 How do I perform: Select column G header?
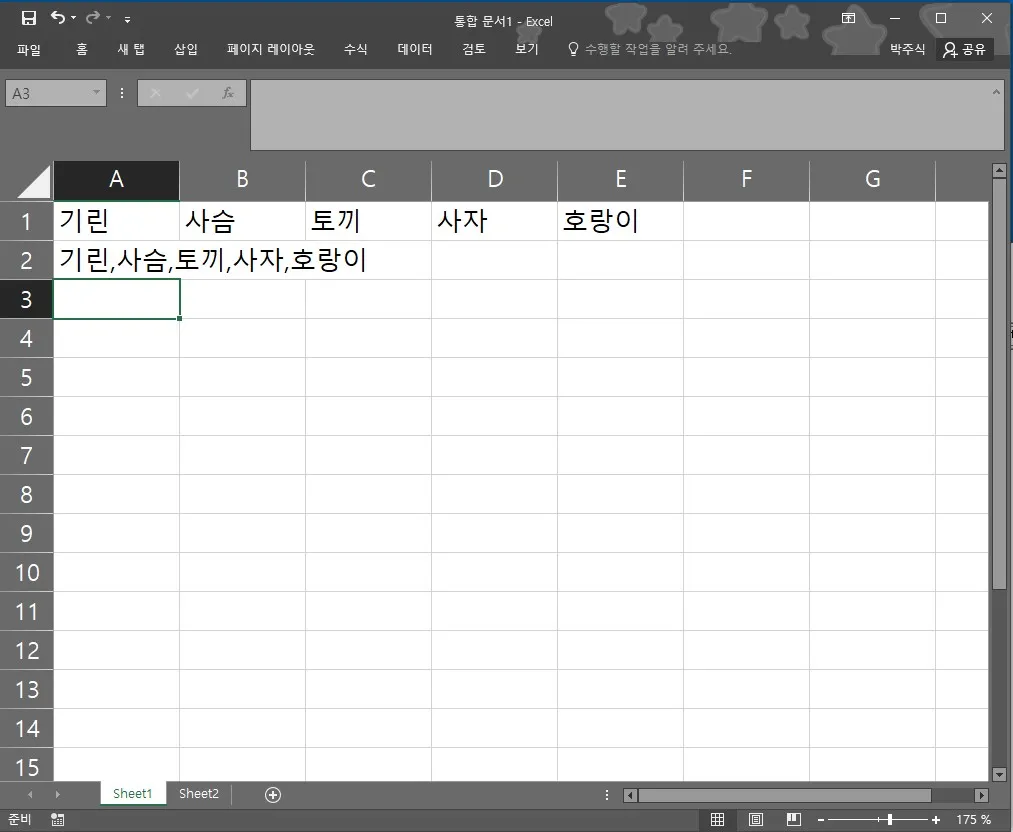point(873,180)
